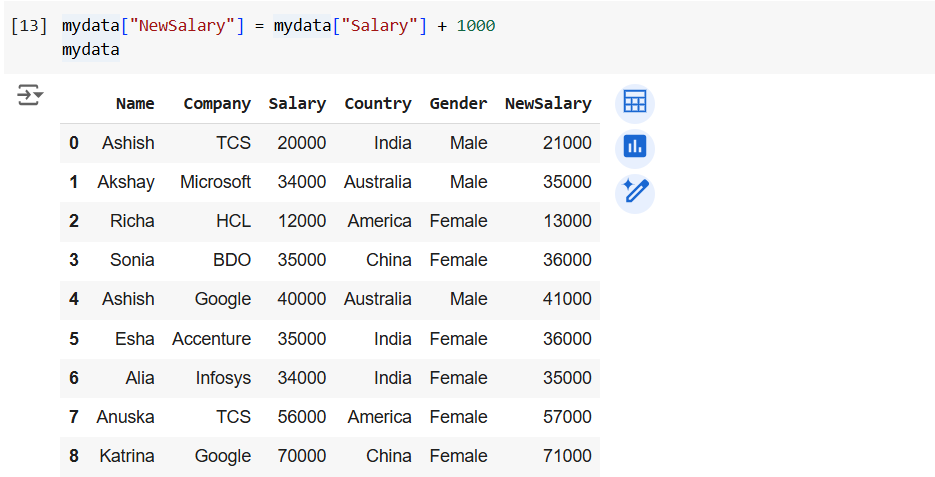This screenshot has height=477, width=935.
Task: Click the Name column header
Action: pos(135,104)
